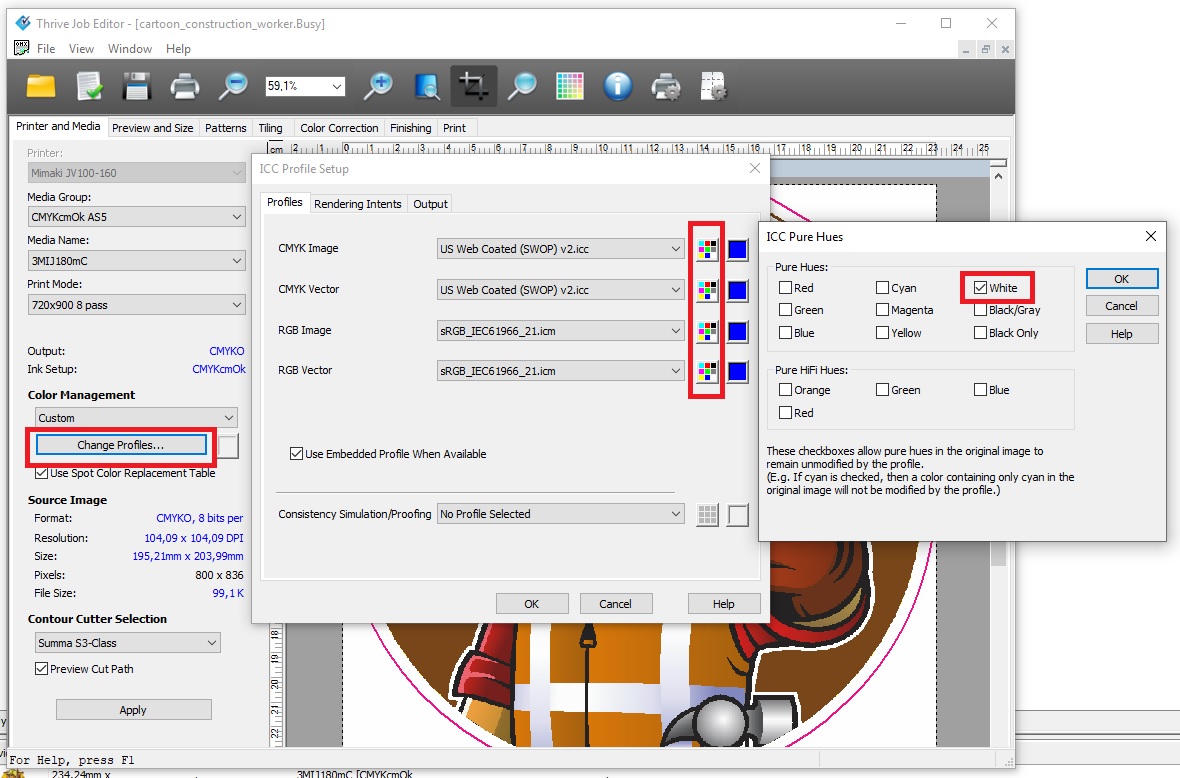Click the plain magnifier glass icon
Screen dimensions: 1180x778
522,87
